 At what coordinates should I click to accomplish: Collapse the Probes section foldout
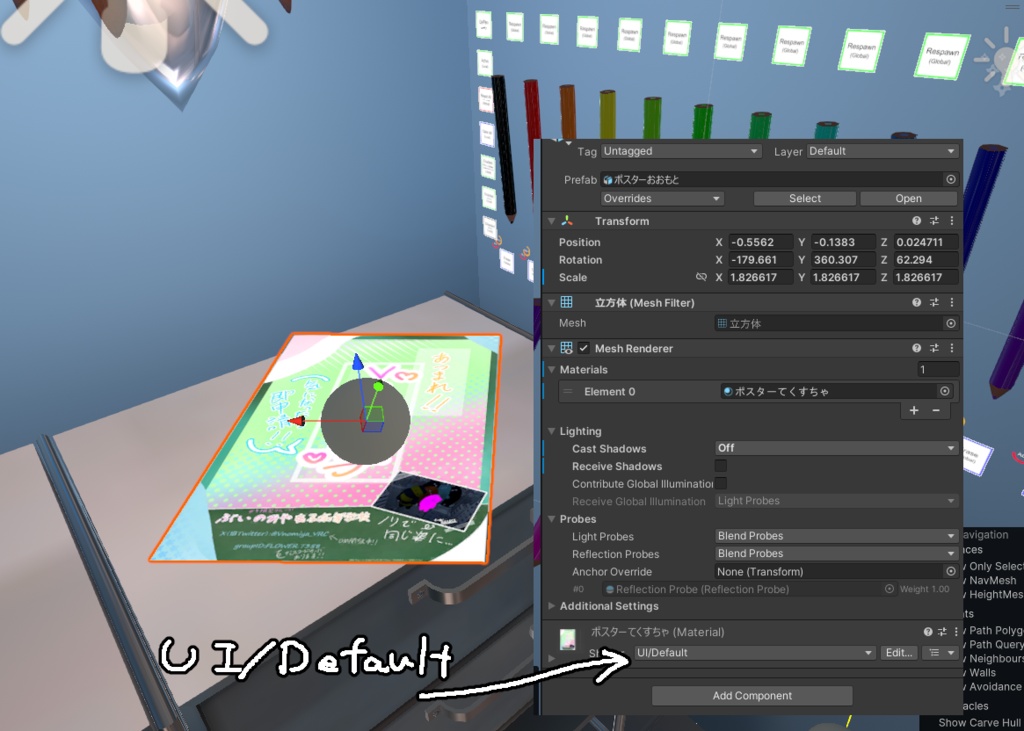[552, 519]
